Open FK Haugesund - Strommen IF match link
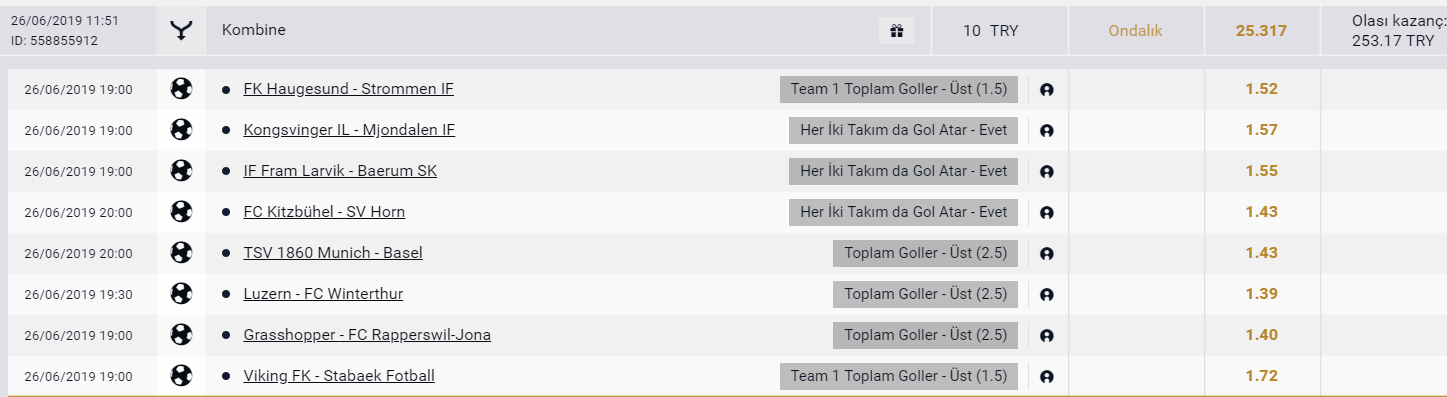This screenshot has height=397, width=1447. click(348, 89)
